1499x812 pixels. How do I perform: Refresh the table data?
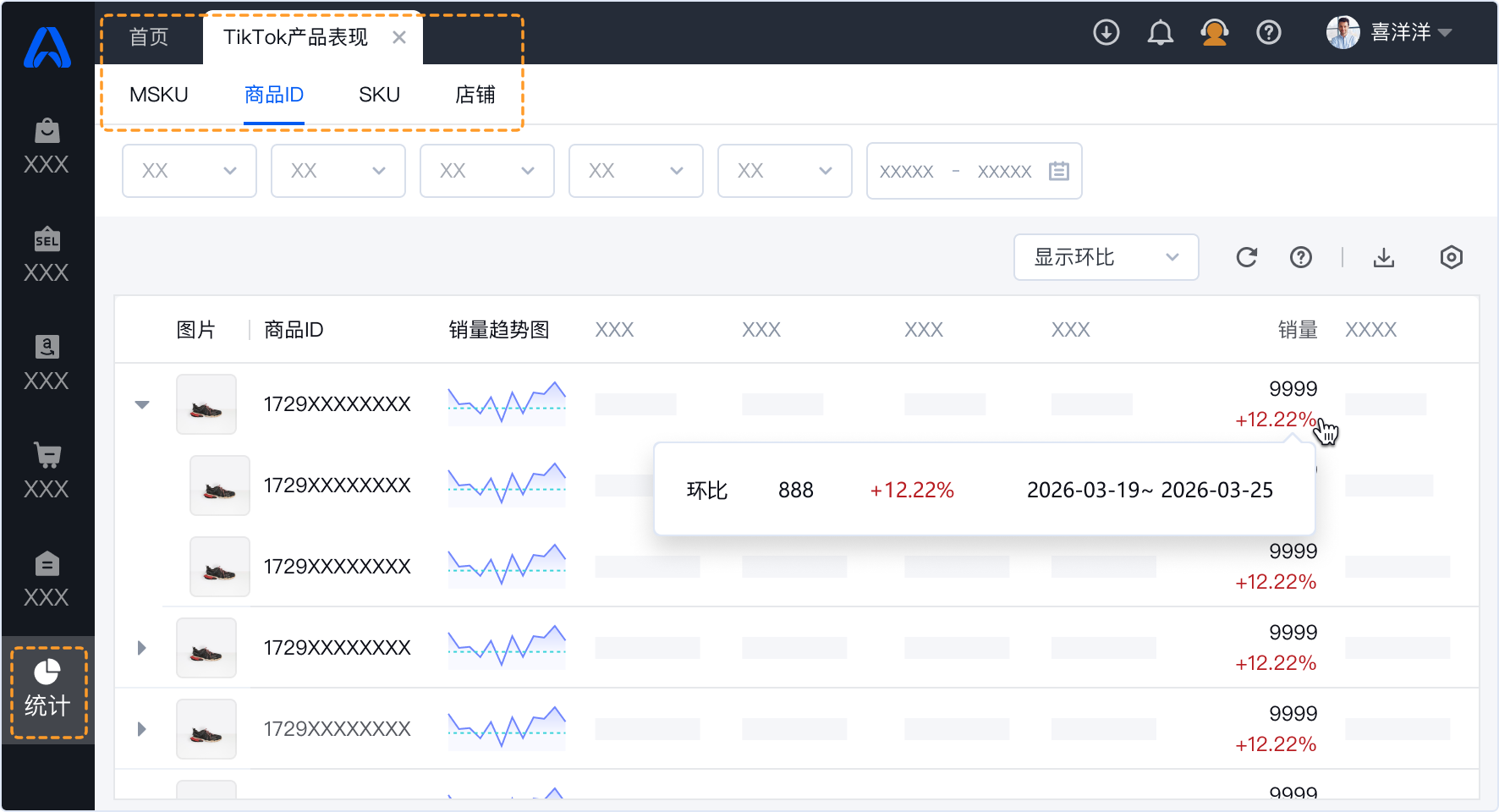[1247, 257]
